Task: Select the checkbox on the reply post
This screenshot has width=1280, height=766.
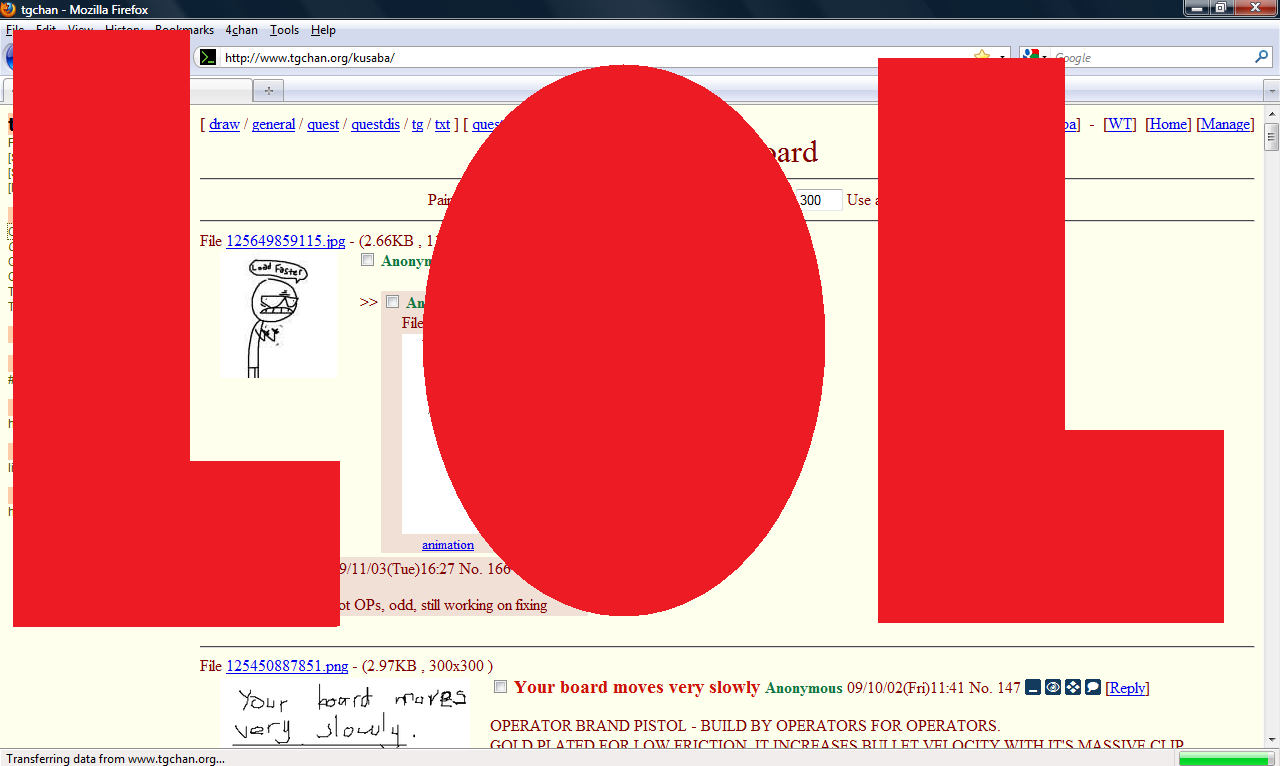Action: click(393, 302)
